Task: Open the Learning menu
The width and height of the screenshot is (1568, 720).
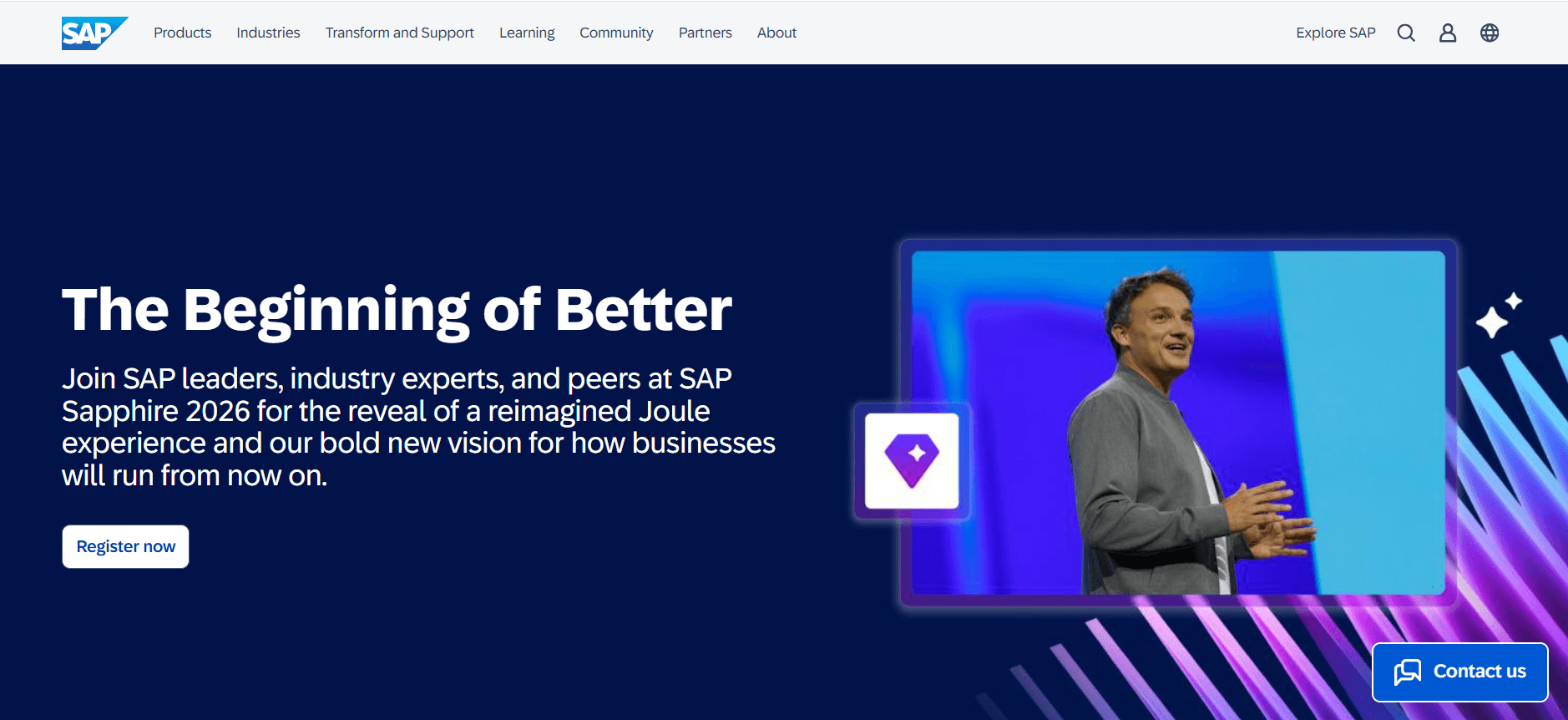Action: click(527, 33)
